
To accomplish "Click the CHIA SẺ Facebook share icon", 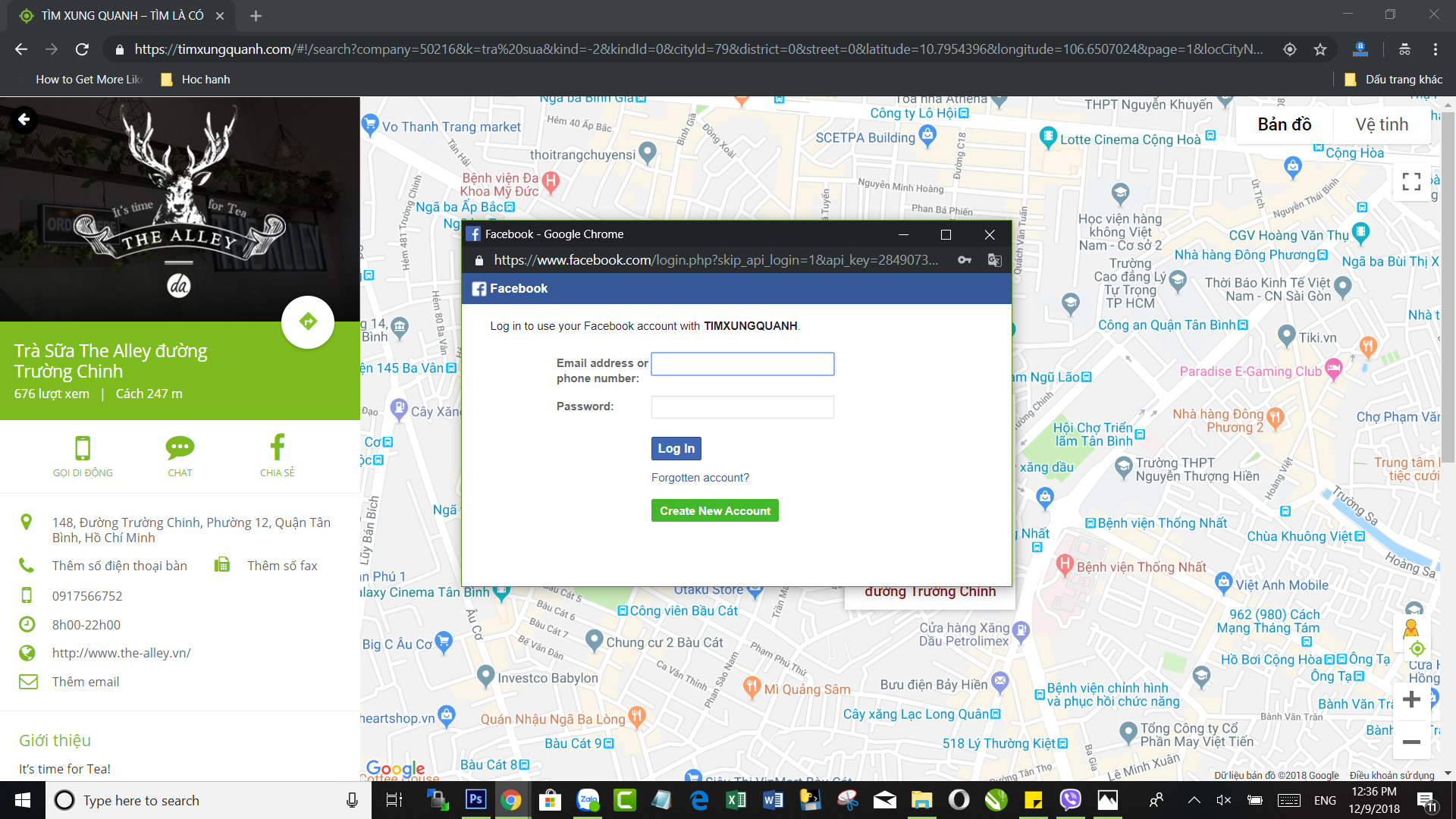I will pos(278,447).
